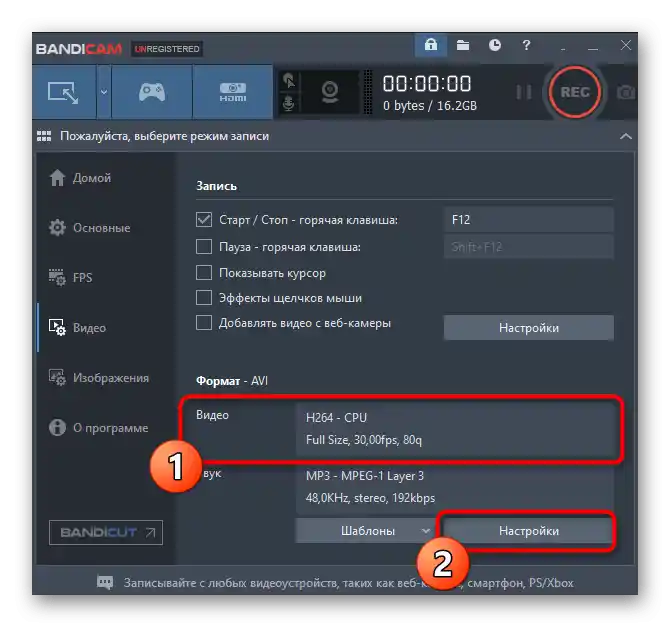The image size is (670, 627).
Task: Open help question mark icon
Action: [526, 45]
